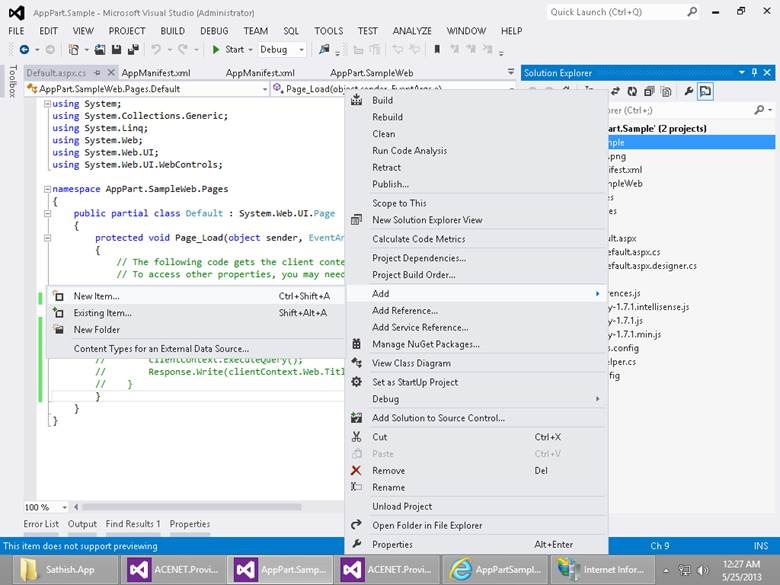Screen dimensions: 780x585
Task: Open the Toolbox side panel tab
Action: [13, 81]
